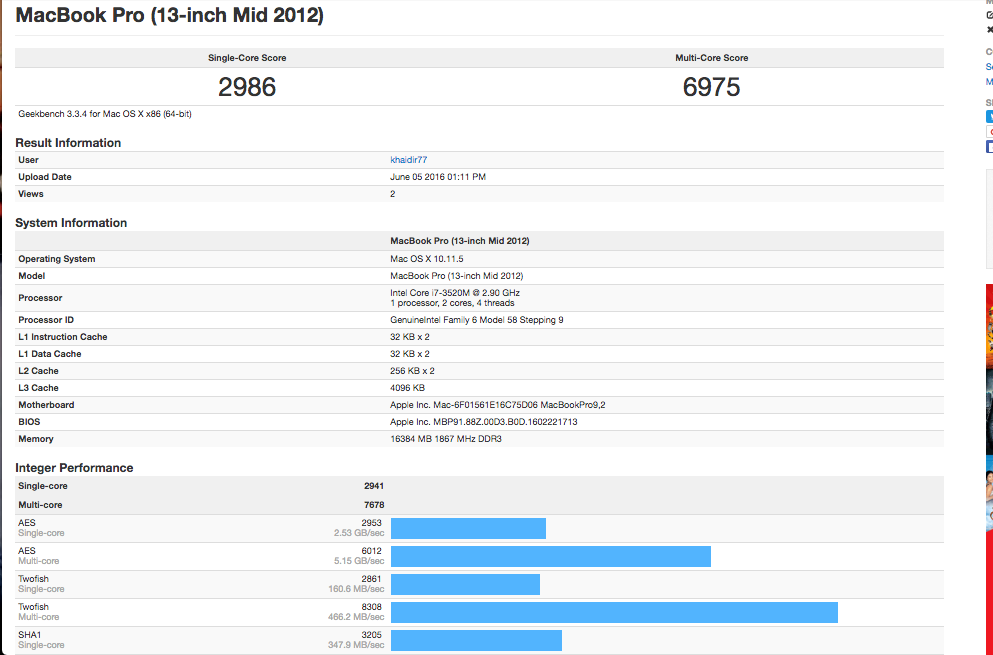The image size is (993, 655).
Task: Click the AES multi-core score bar
Action: tap(551, 556)
